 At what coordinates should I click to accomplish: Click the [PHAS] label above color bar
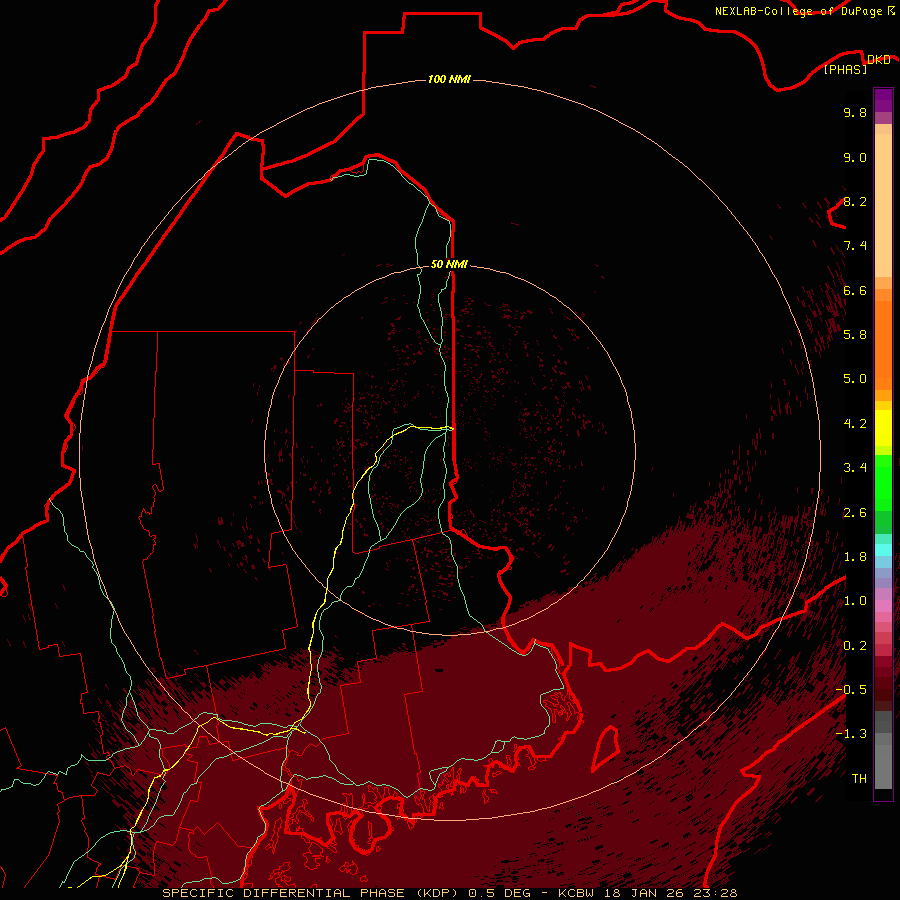coord(845,69)
